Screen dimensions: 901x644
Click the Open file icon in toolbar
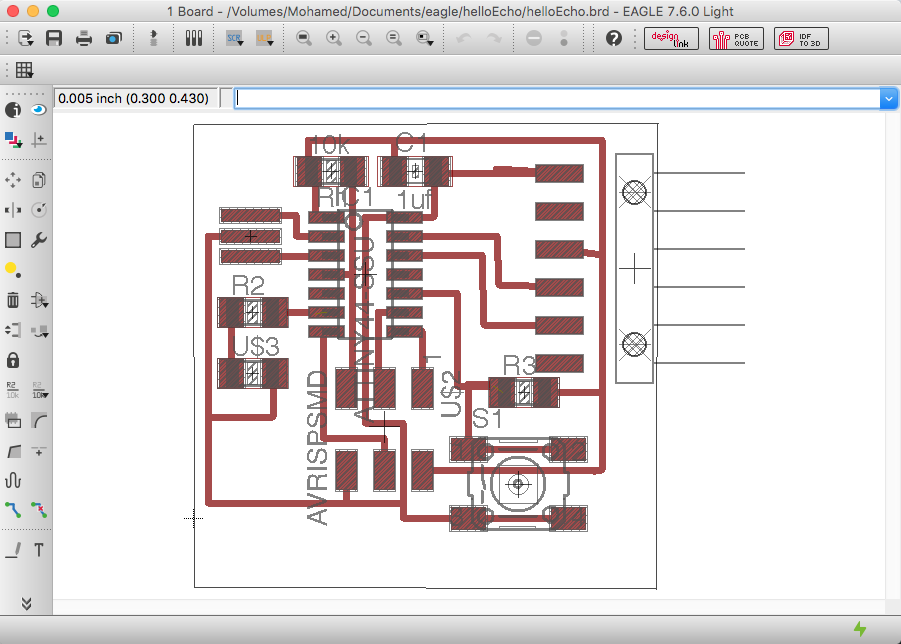point(26,38)
